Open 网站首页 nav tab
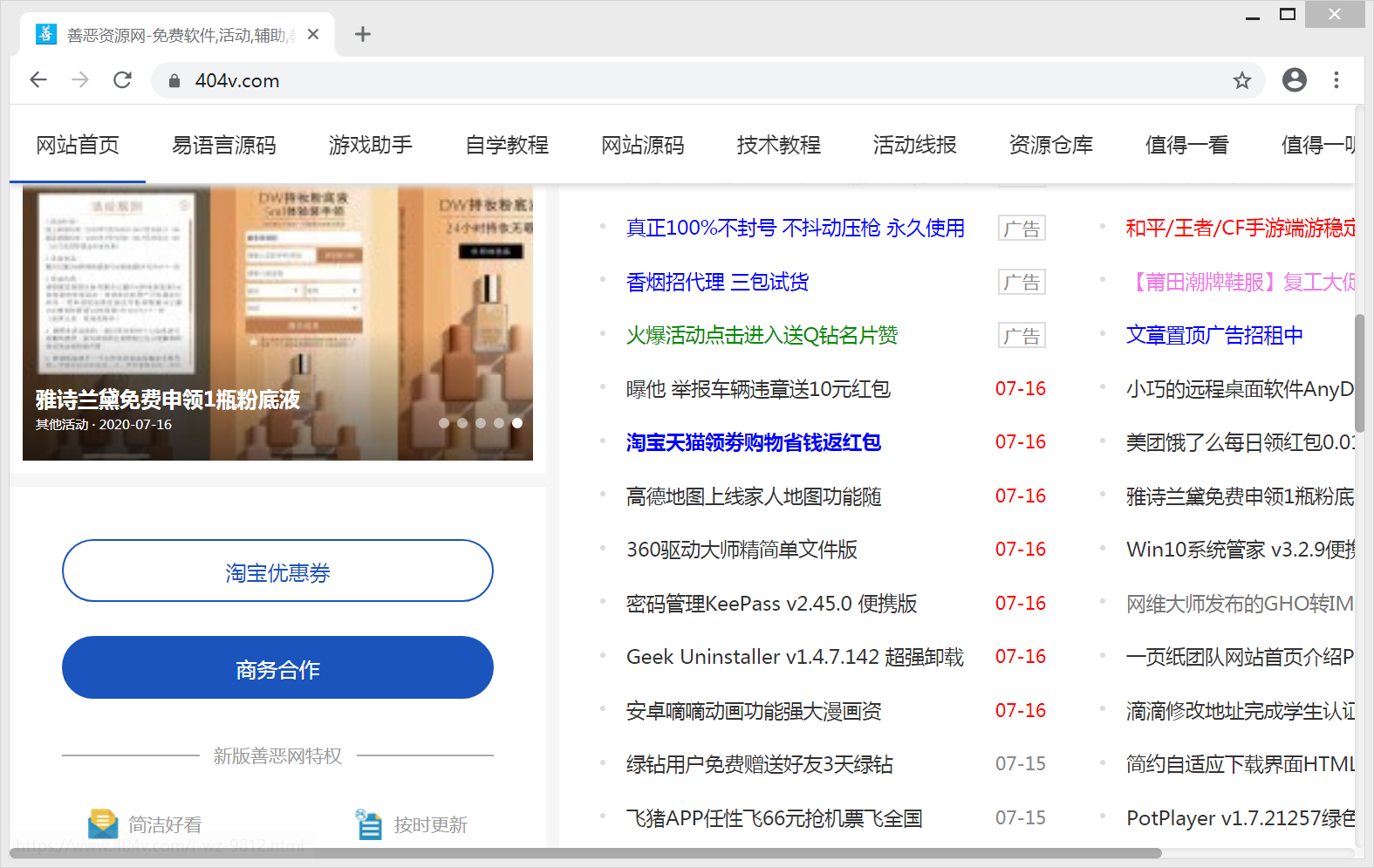1374x868 pixels. point(78,145)
